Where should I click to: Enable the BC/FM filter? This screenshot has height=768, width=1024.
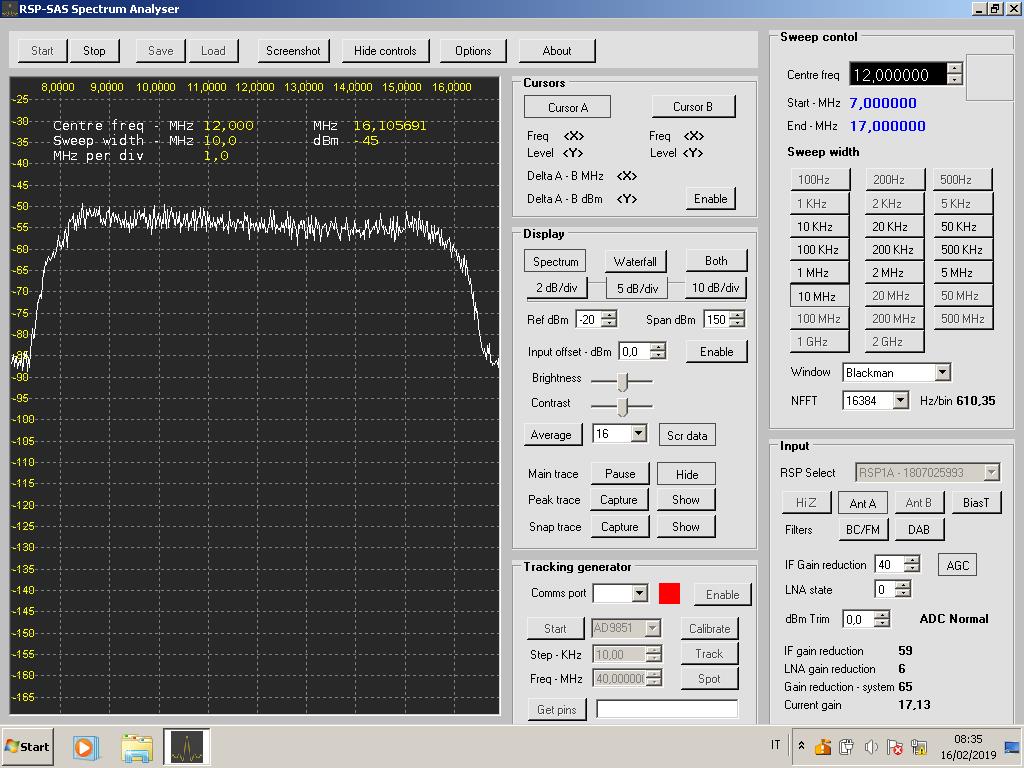coord(863,530)
